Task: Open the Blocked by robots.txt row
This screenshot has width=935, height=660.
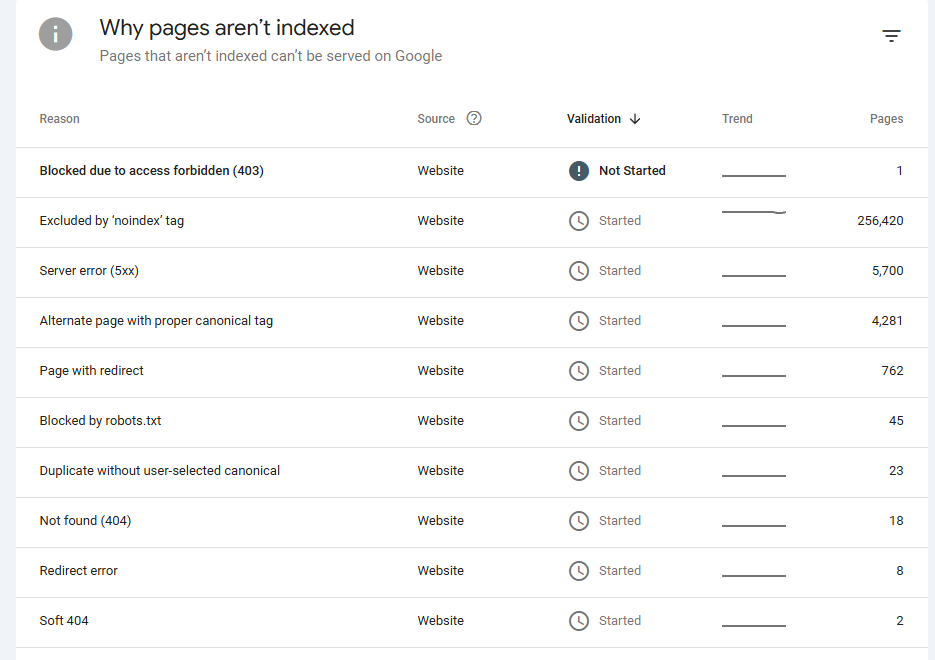Action: click(100, 421)
